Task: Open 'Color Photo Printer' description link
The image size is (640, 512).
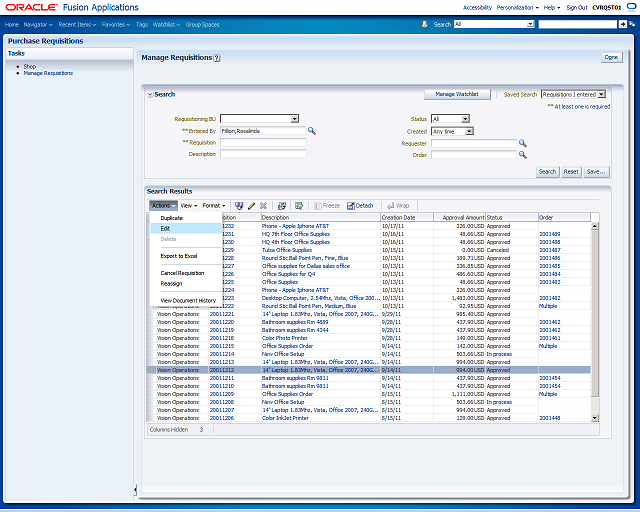Action: (x=284, y=338)
